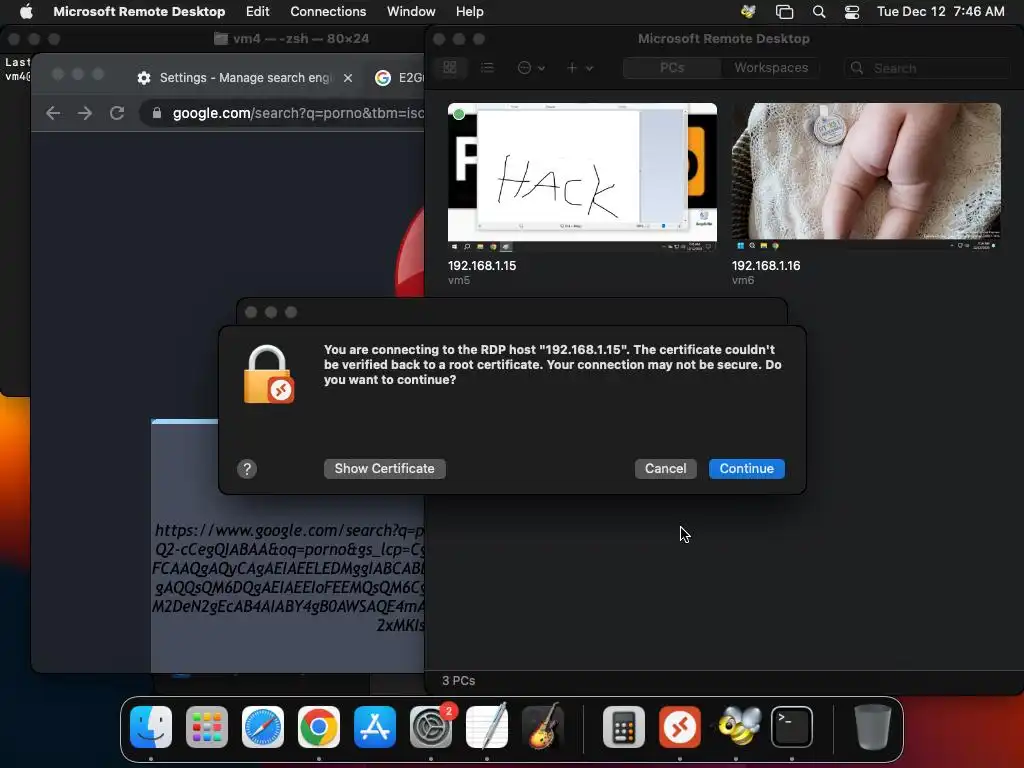The width and height of the screenshot is (1024, 768).
Task: Open the Window menu
Action: click(x=411, y=11)
